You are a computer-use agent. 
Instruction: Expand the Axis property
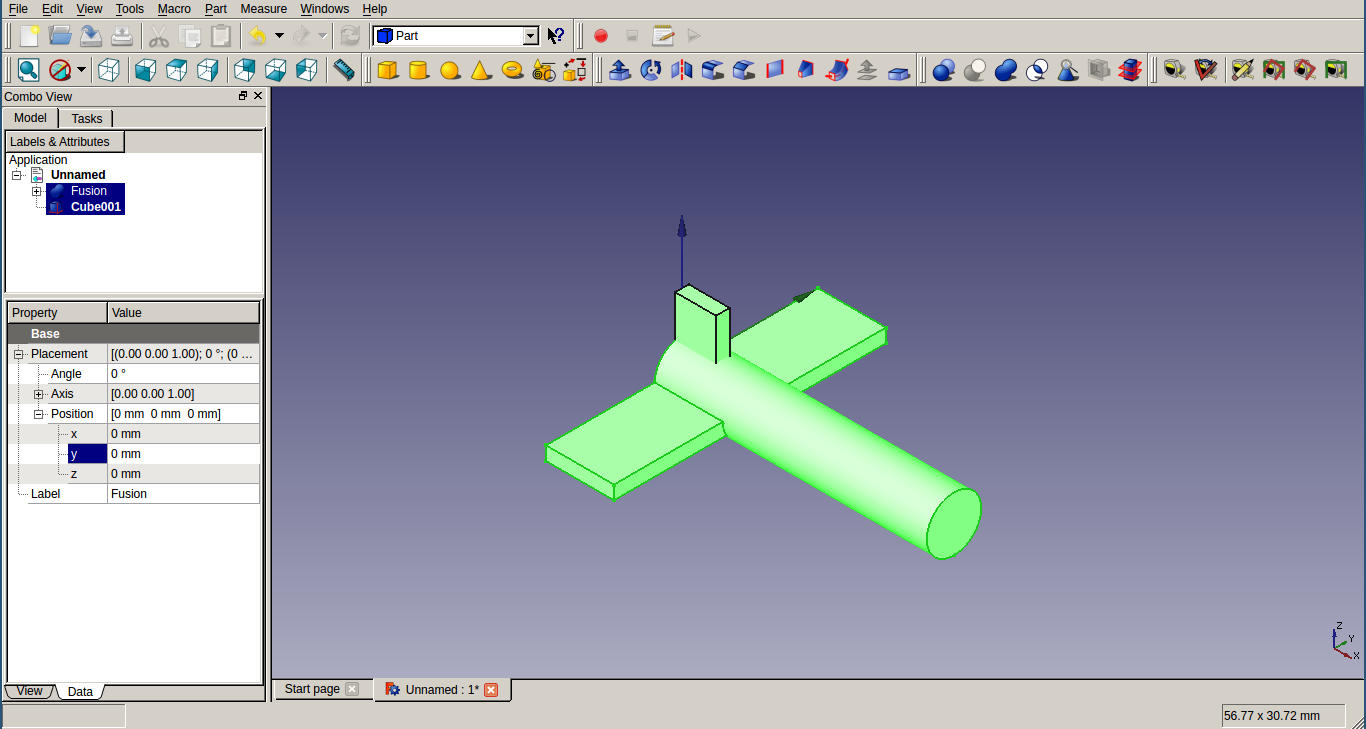(38, 394)
